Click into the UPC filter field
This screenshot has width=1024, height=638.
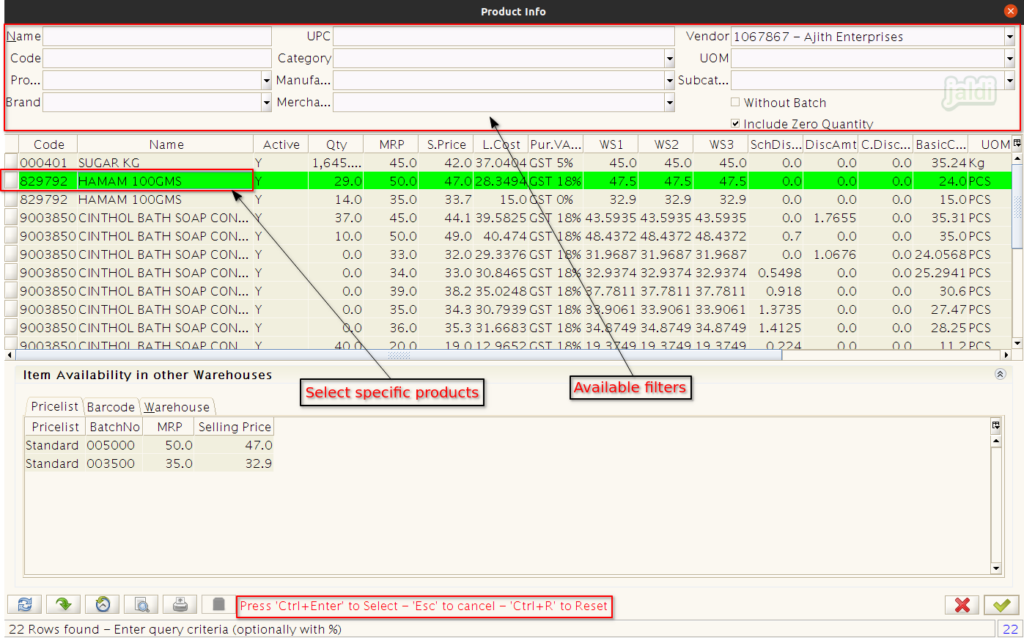coord(504,36)
